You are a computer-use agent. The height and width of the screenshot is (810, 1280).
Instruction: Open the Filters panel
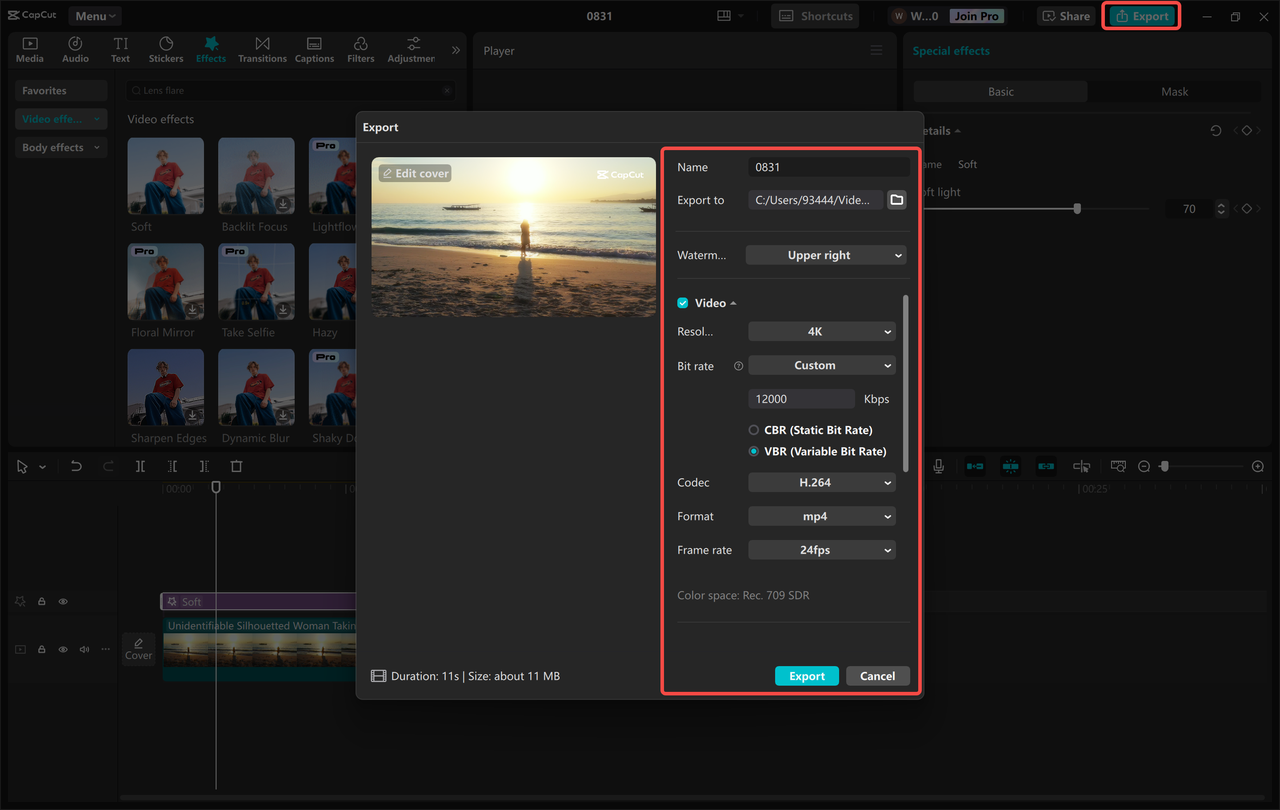coord(360,48)
